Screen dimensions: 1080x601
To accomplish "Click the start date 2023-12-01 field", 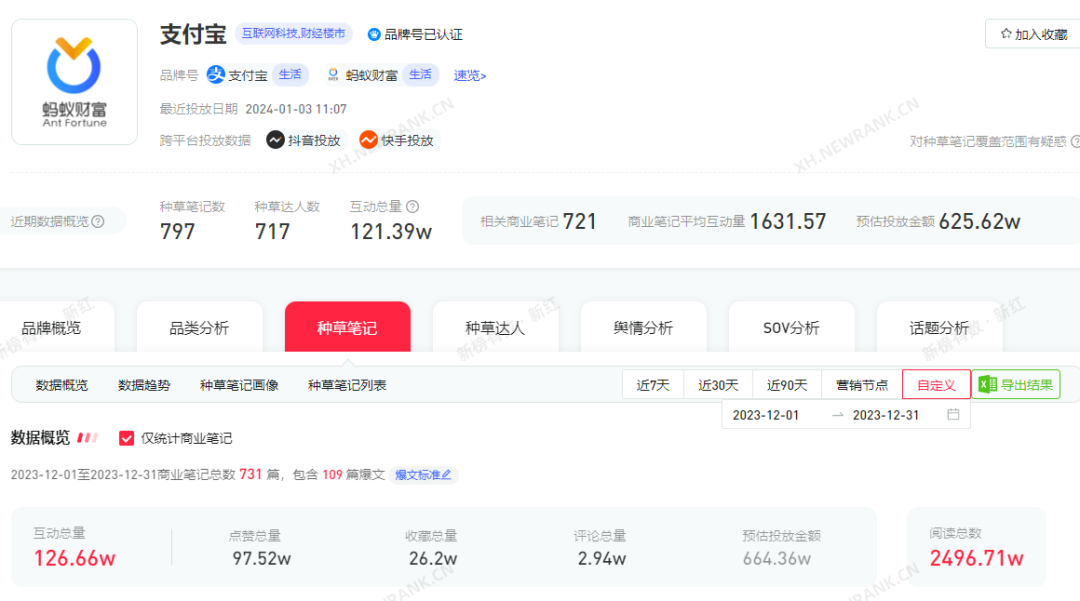I will (766, 415).
